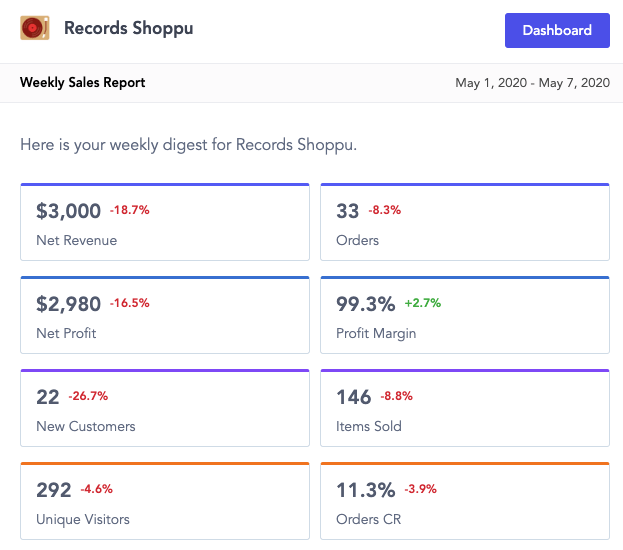The height and width of the screenshot is (550, 623).
Task: Open the Profit Margin card
Action: pyautogui.click(x=465, y=315)
